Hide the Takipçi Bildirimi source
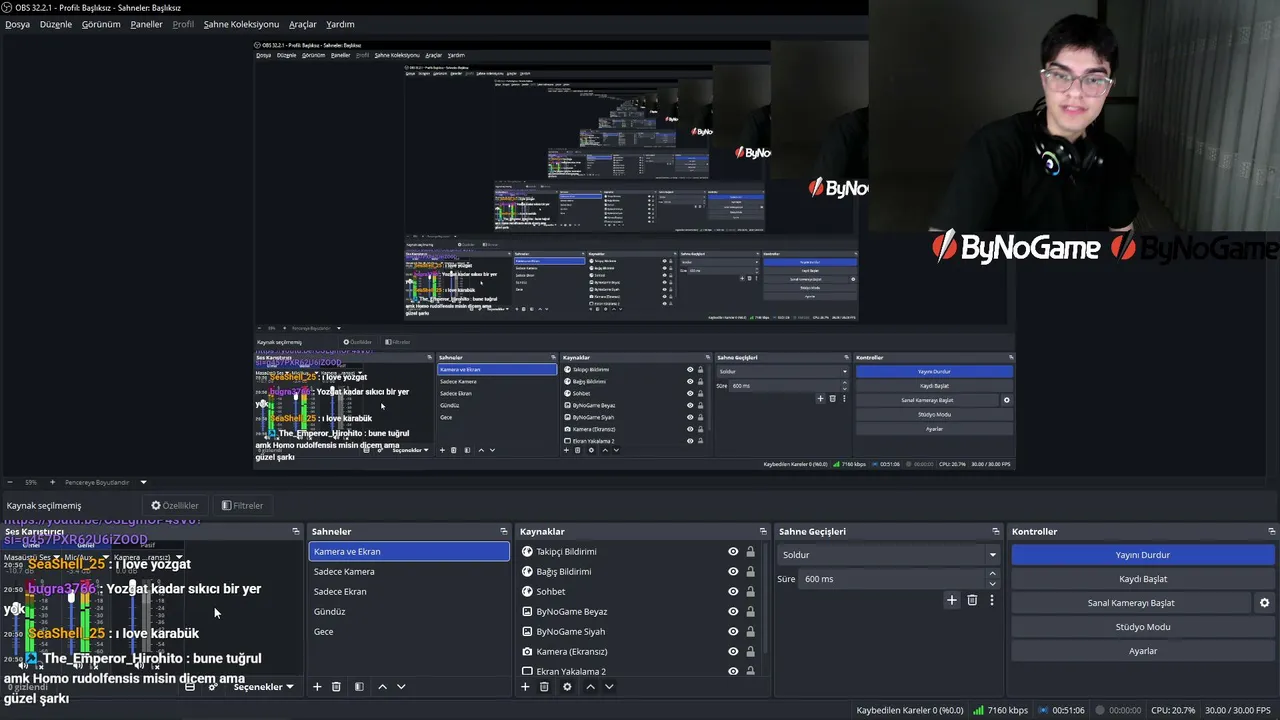The image size is (1280, 720). coord(733,551)
